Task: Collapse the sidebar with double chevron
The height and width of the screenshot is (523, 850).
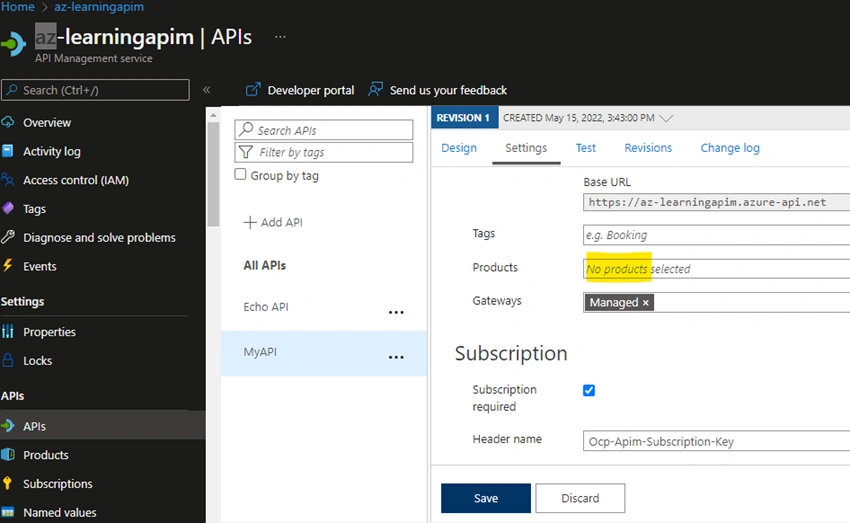Action: (207, 89)
